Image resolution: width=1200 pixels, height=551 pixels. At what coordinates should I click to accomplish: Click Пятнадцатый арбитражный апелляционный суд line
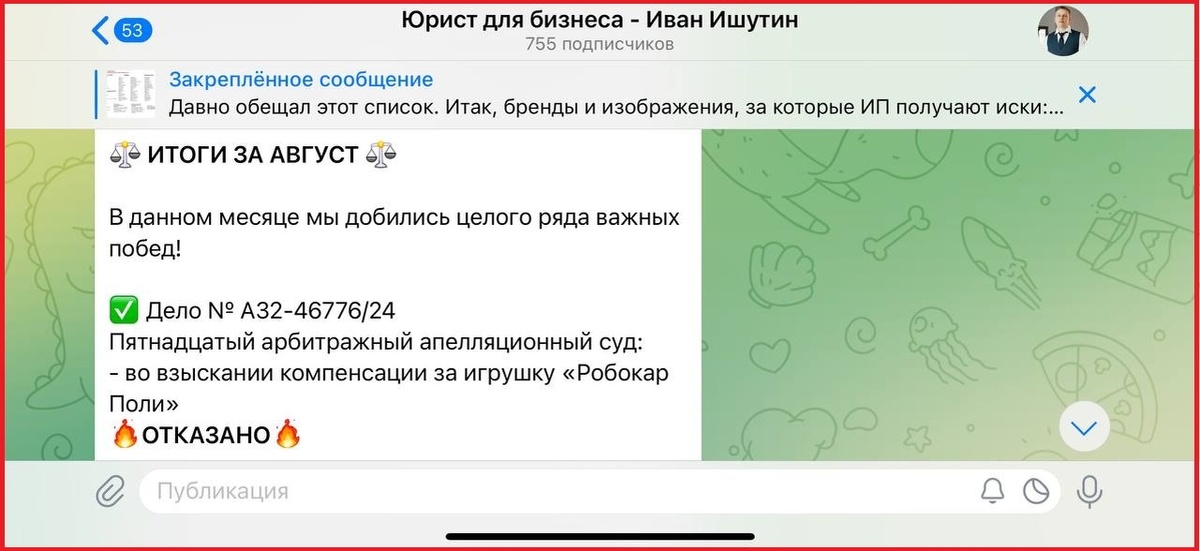coord(375,342)
